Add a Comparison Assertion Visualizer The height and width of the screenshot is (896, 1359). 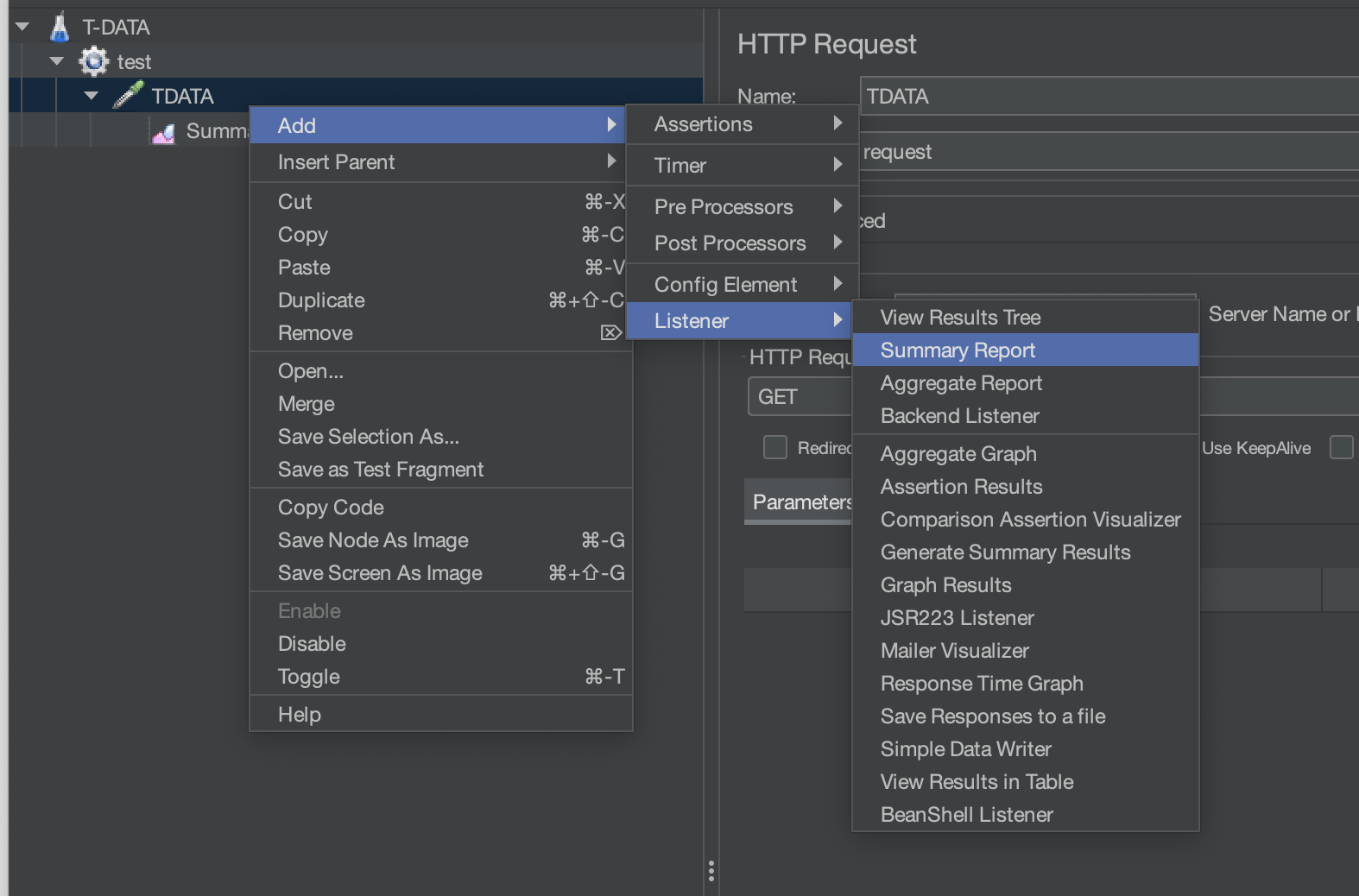[1026, 520]
